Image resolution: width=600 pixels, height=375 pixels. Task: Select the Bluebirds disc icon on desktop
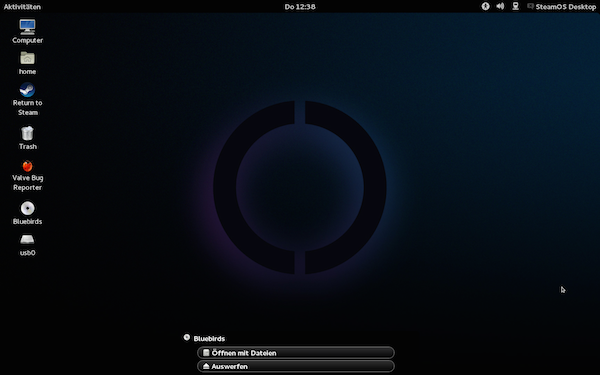click(x=27, y=209)
